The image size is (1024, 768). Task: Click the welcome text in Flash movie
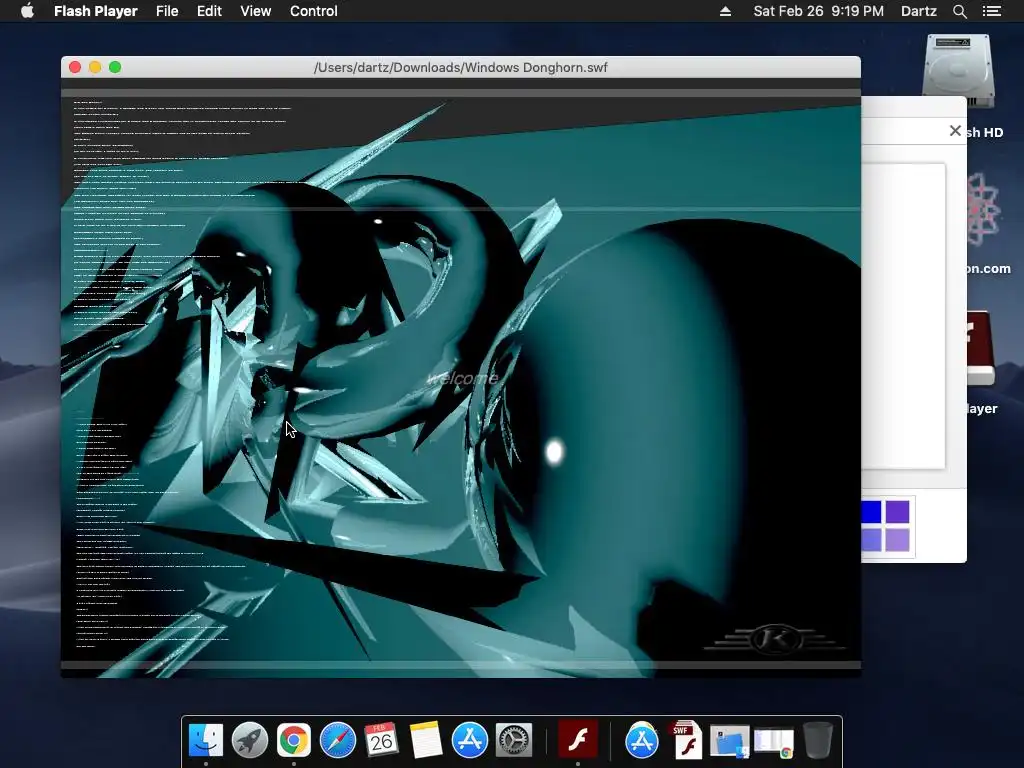[462, 378]
